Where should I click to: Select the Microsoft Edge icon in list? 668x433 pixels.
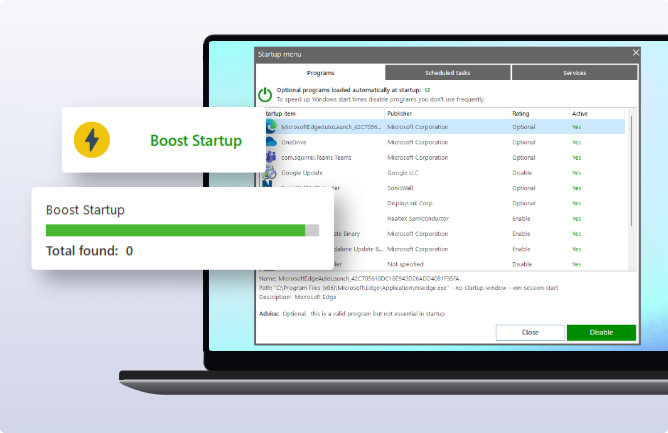tap(271, 127)
